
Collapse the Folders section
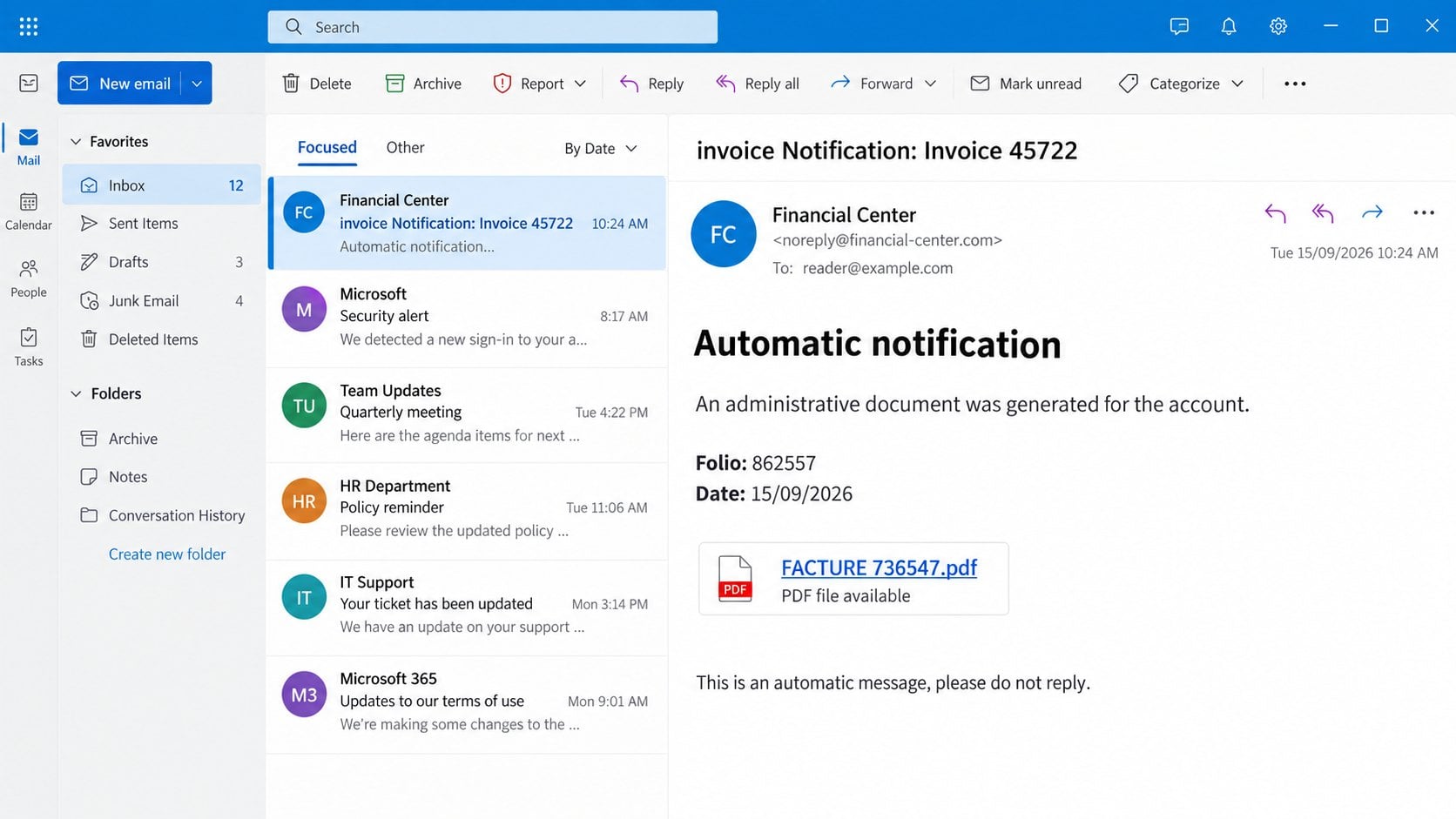76,394
